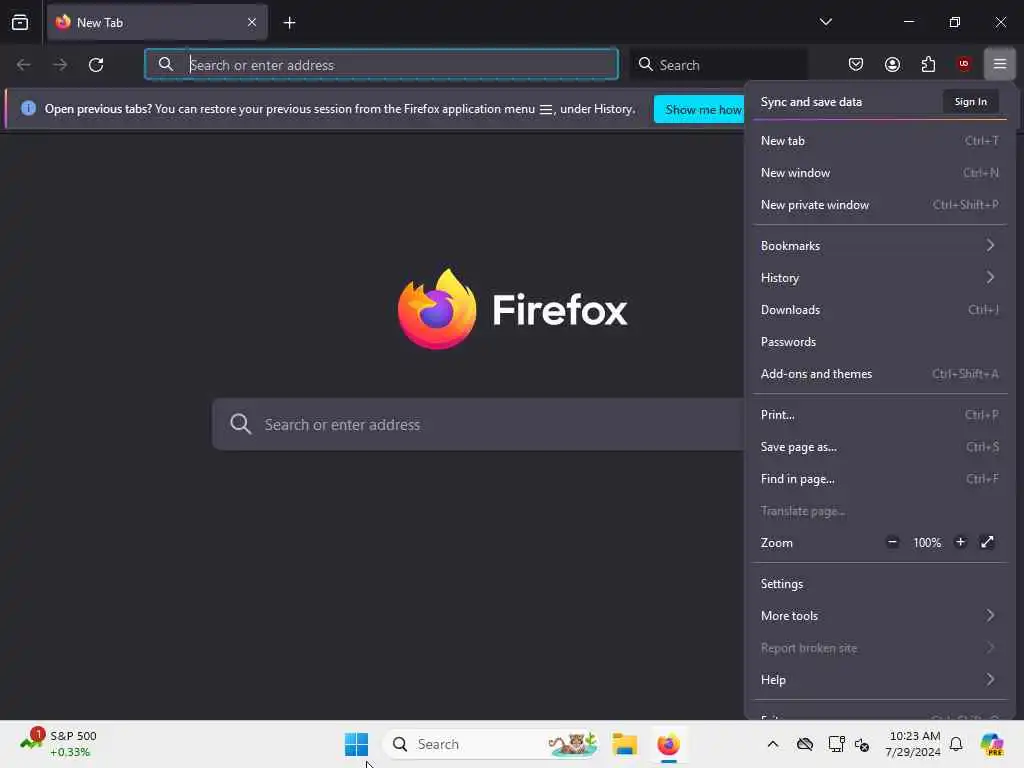
Task: Click the toolbar Search box
Action: [x=718, y=65]
